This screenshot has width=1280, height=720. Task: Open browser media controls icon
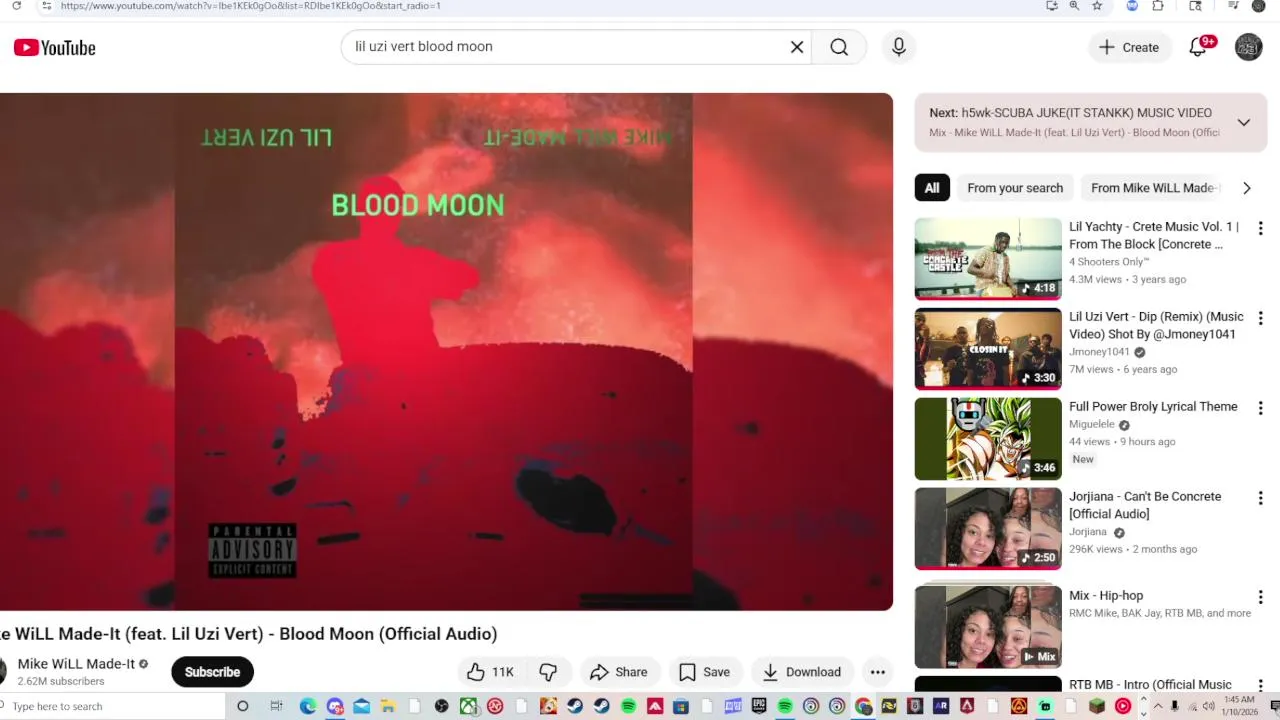click(x=1233, y=6)
